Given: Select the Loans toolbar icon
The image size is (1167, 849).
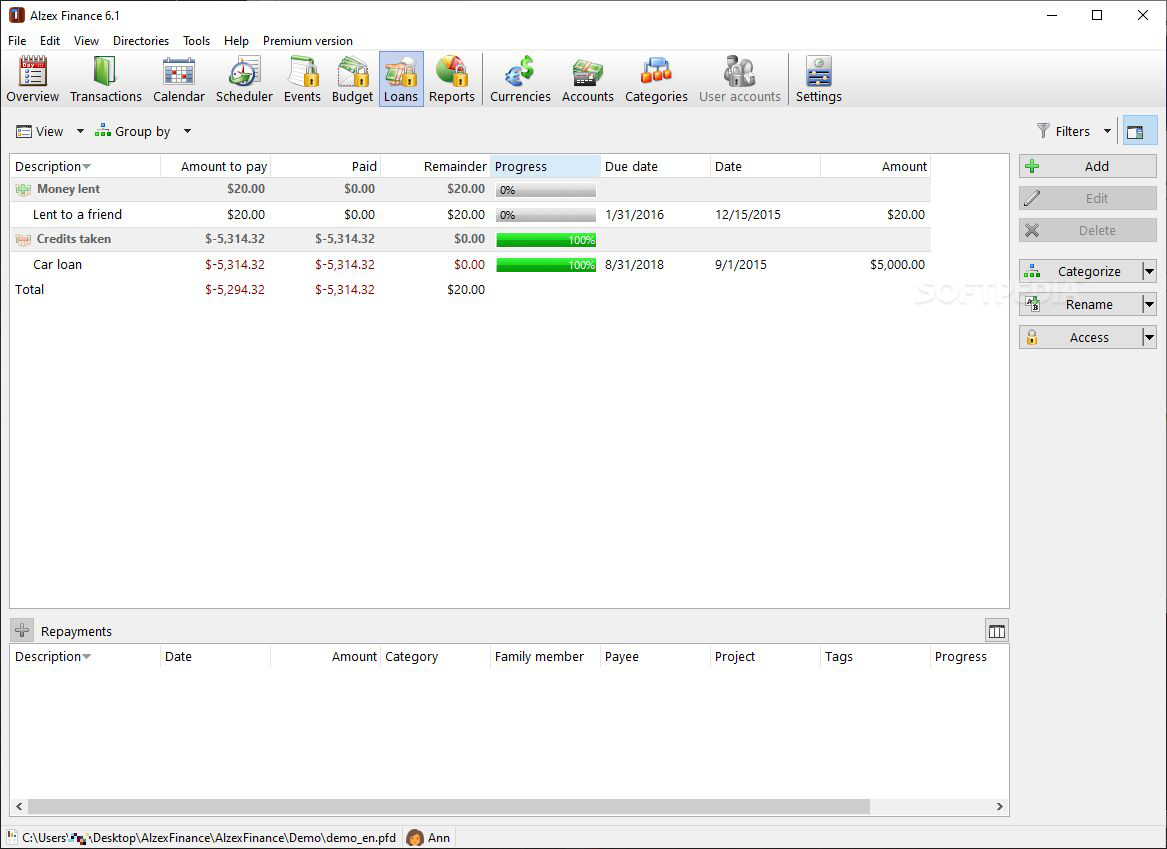Looking at the screenshot, I should click(401, 79).
